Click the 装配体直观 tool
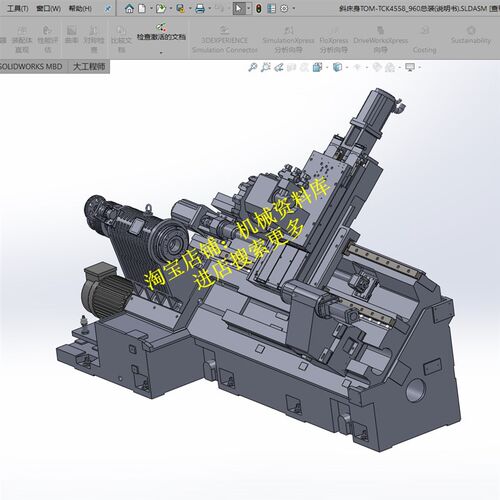The width and height of the screenshot is (500, 500). click(x=22, y=40)
